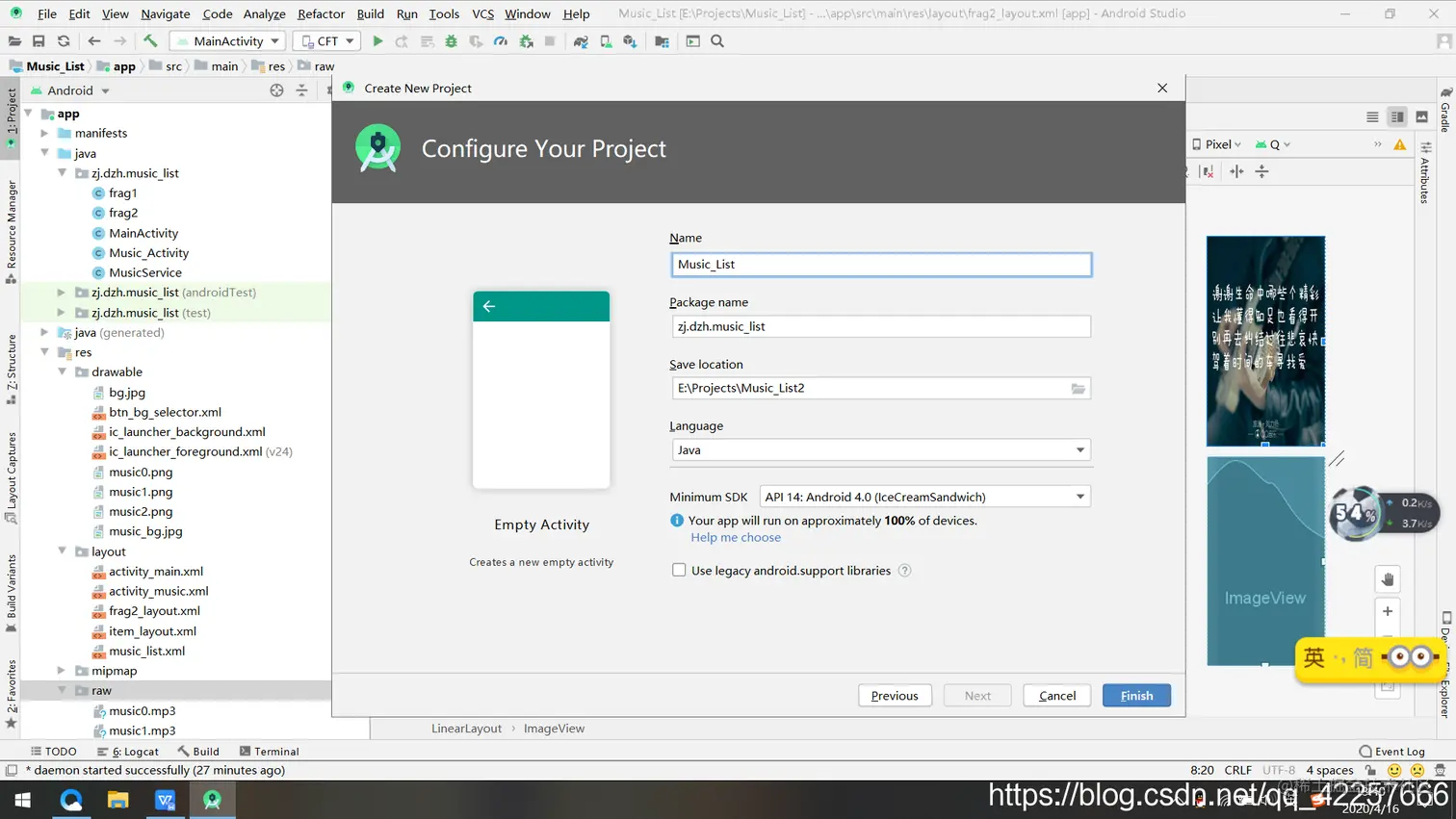The width and height of the screenshot is (1456, 819).
Task: Open help tooltip beside legacy libraries option
Action: (x=904, y=571)
